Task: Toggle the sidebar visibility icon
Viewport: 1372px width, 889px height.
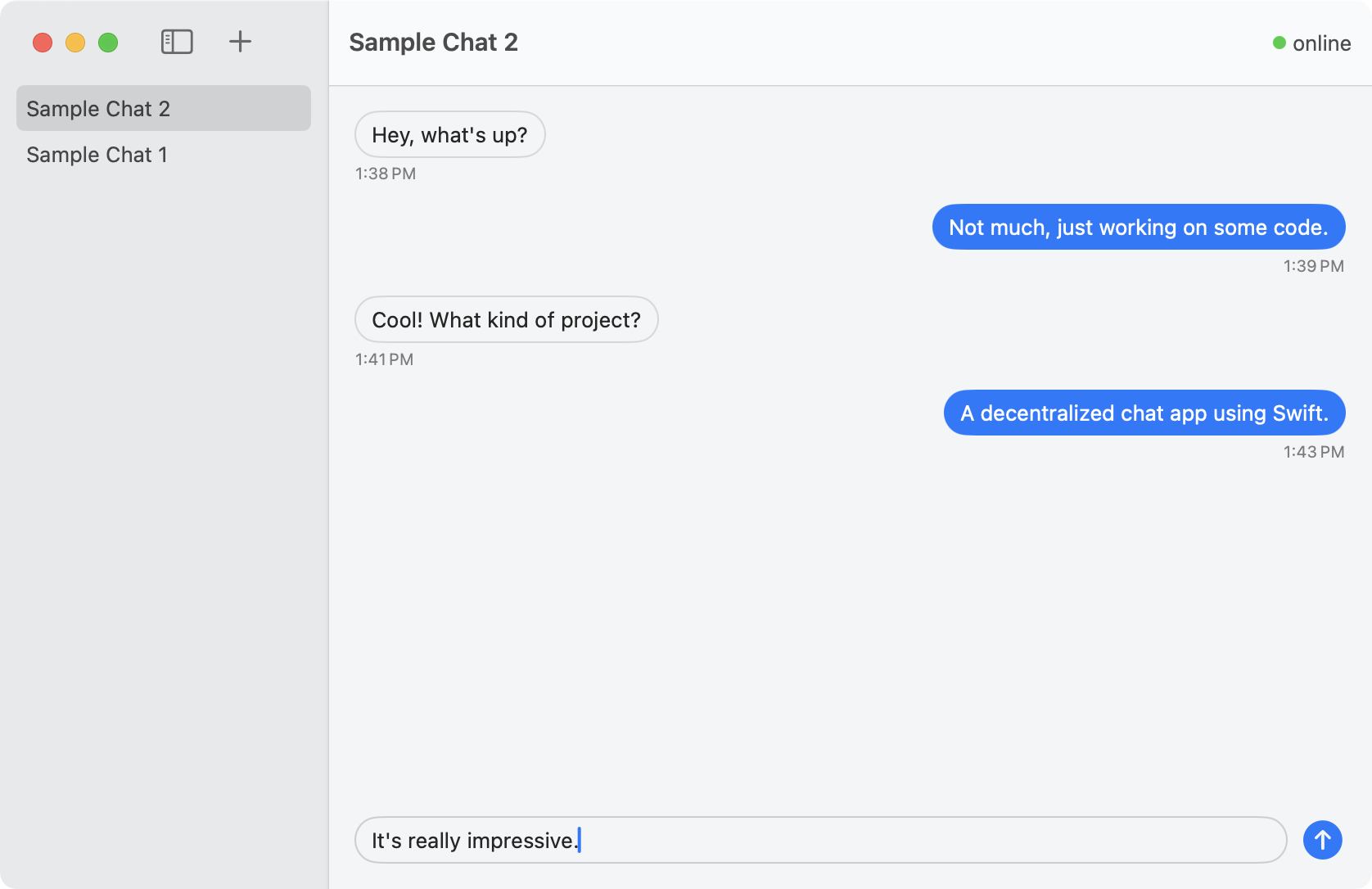Action: pos(177,42)
